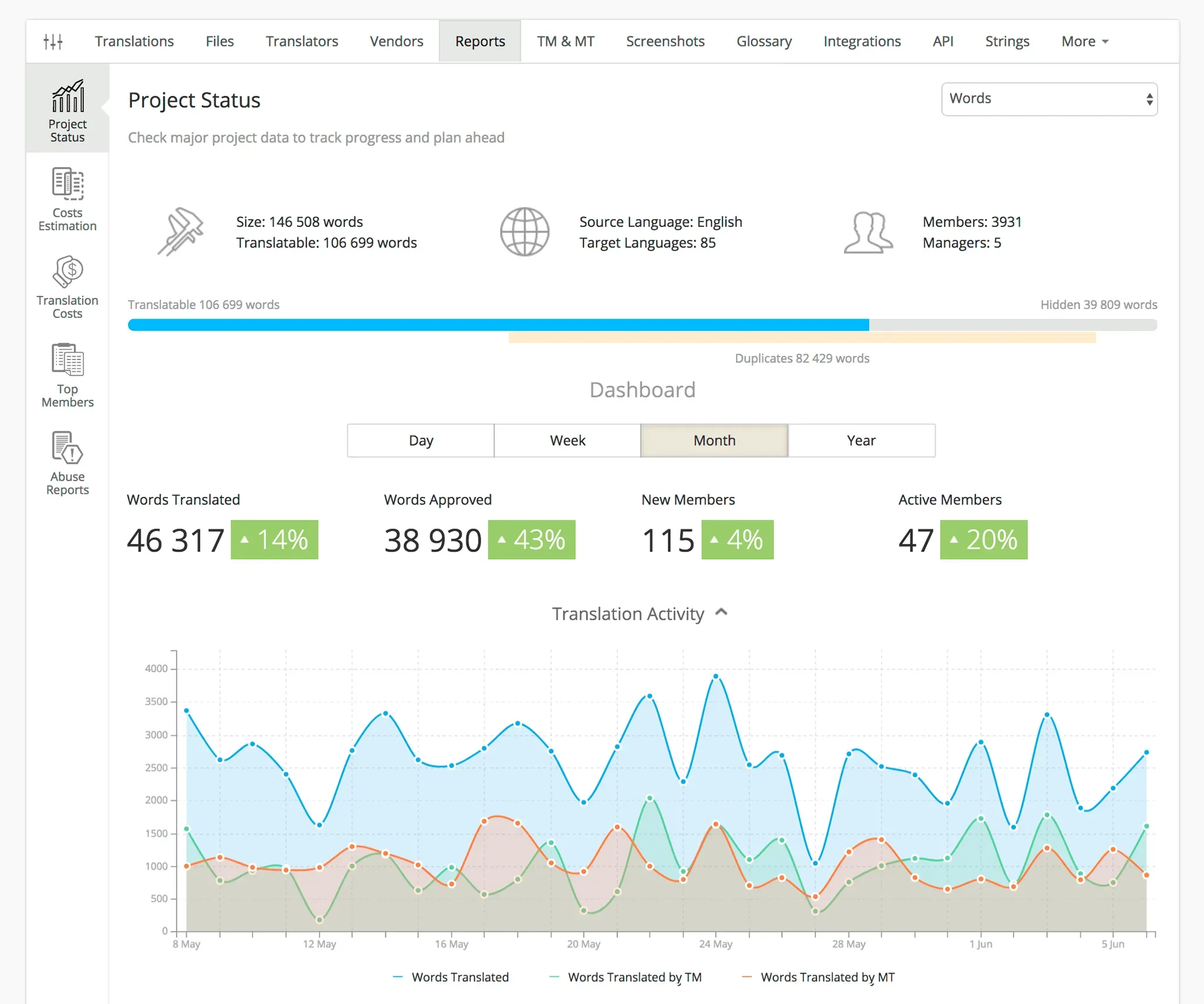Click the gray hidden words bar segment

click(1013, 325)
